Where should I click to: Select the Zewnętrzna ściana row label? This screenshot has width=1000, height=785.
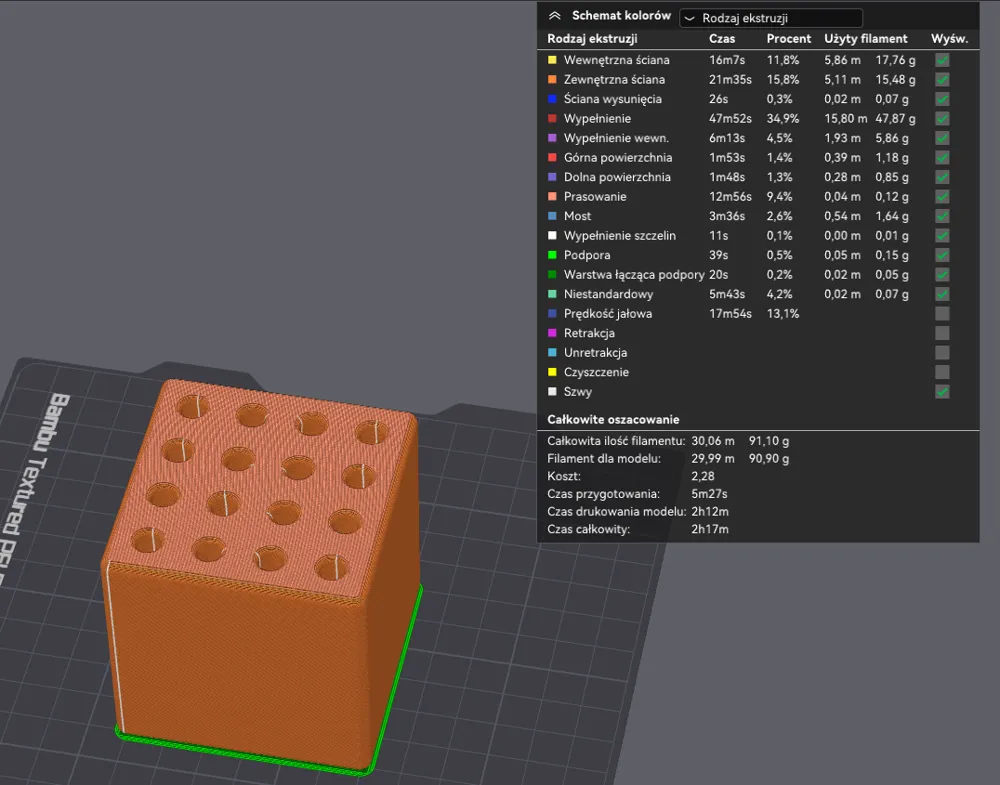(x=614, y=80)
